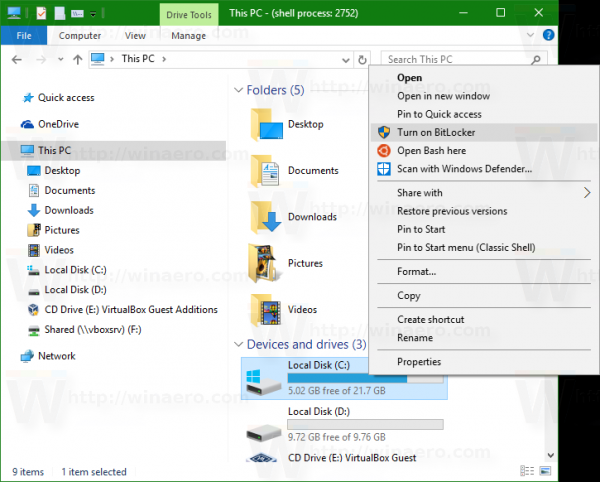Viewport: 600px width, 482px height.
Task: Click the Pictures folder icon in content pane
Action: pos(264,264)
